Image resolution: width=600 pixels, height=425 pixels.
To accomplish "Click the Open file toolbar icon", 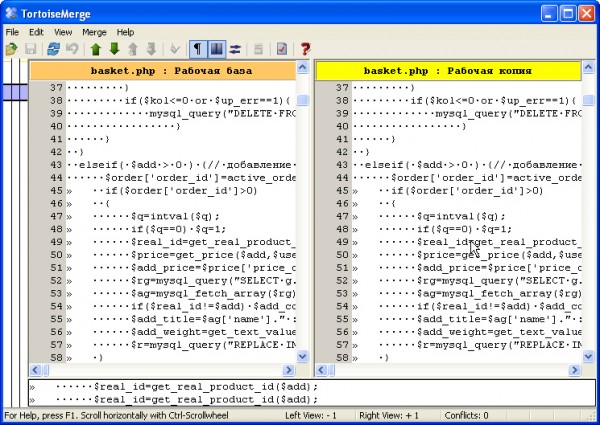I will [11, 48].
